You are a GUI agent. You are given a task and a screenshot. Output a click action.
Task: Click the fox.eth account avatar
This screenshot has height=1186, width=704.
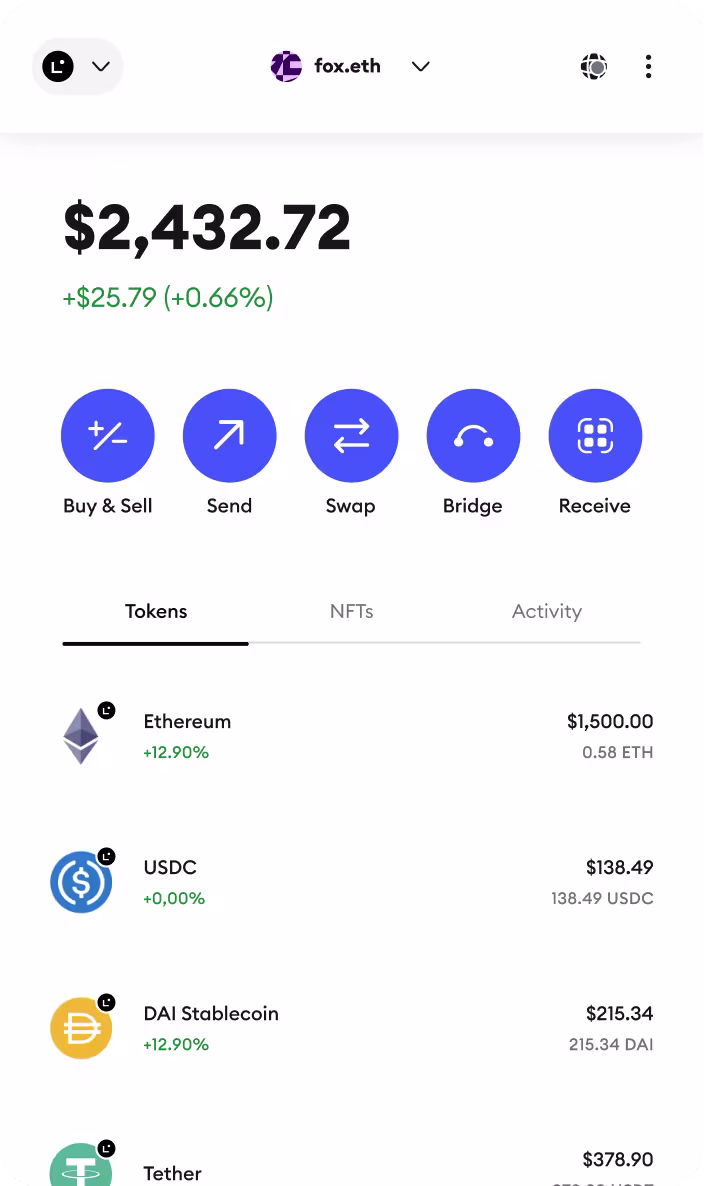pyautogui.click(x=287, y=67)
